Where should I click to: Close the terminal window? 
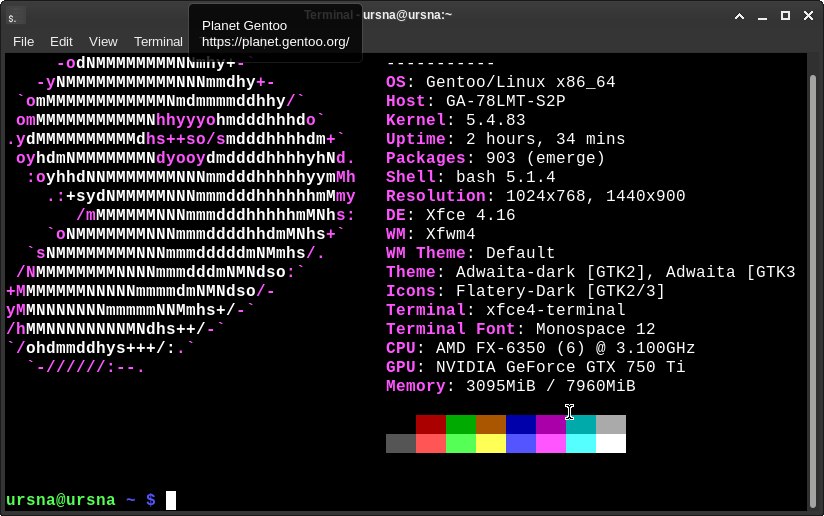[808, 16]
